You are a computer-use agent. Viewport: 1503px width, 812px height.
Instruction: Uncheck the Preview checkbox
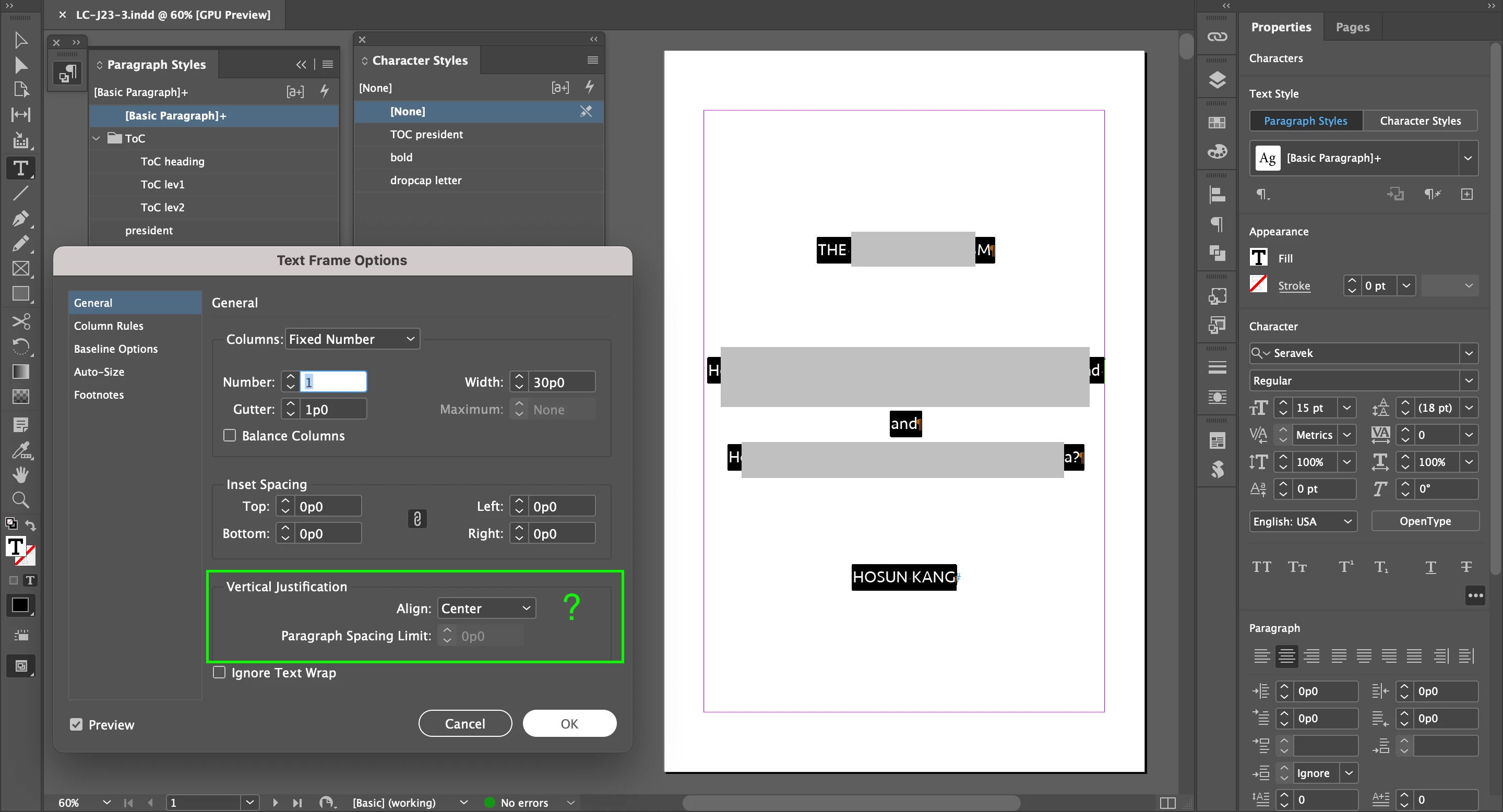point(76,724)
